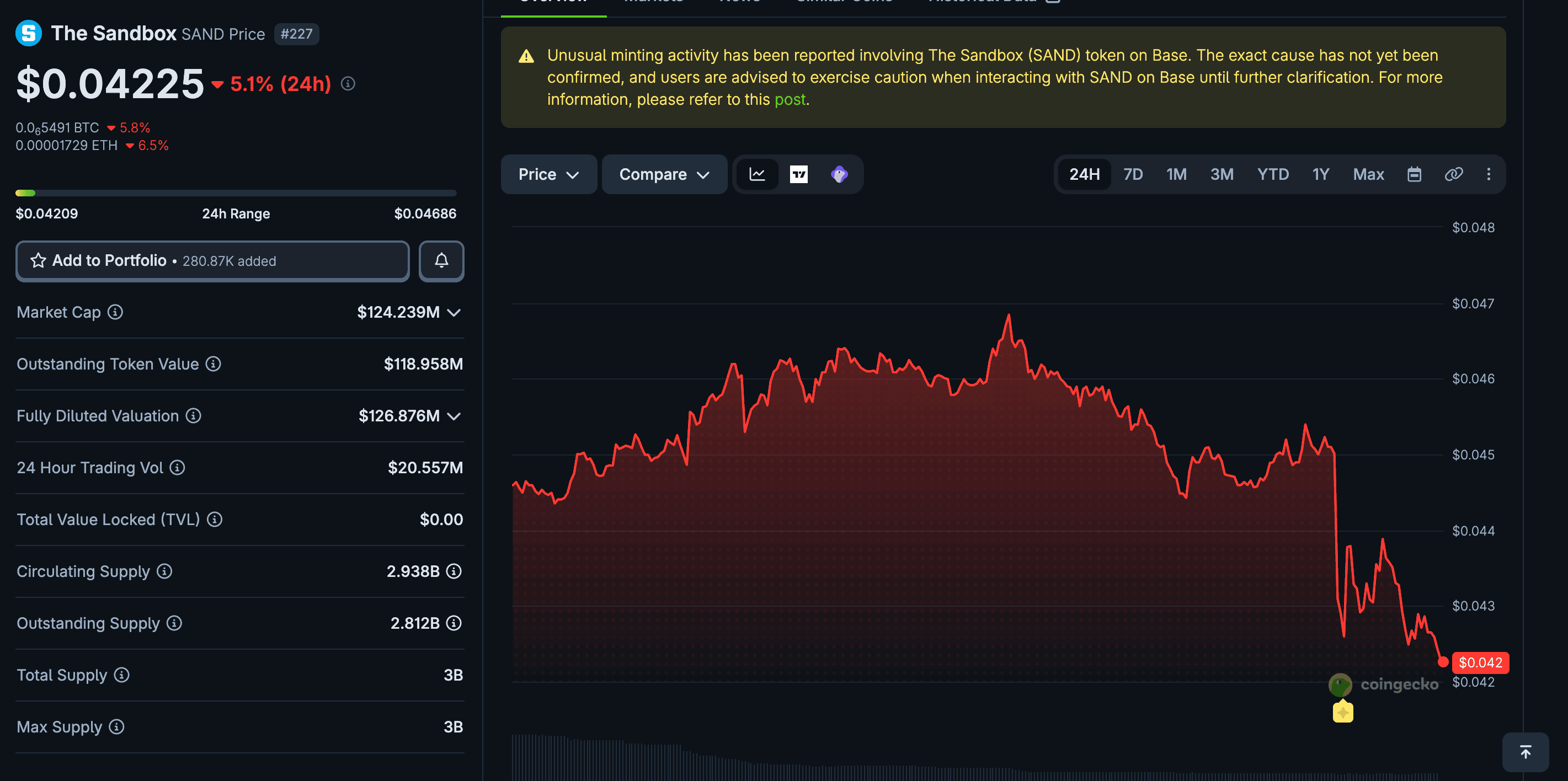The width and height of the screenshot is (1568, 781).
Task: Click the yellow sparkle marker on chart
Action: click(1343, 712)
